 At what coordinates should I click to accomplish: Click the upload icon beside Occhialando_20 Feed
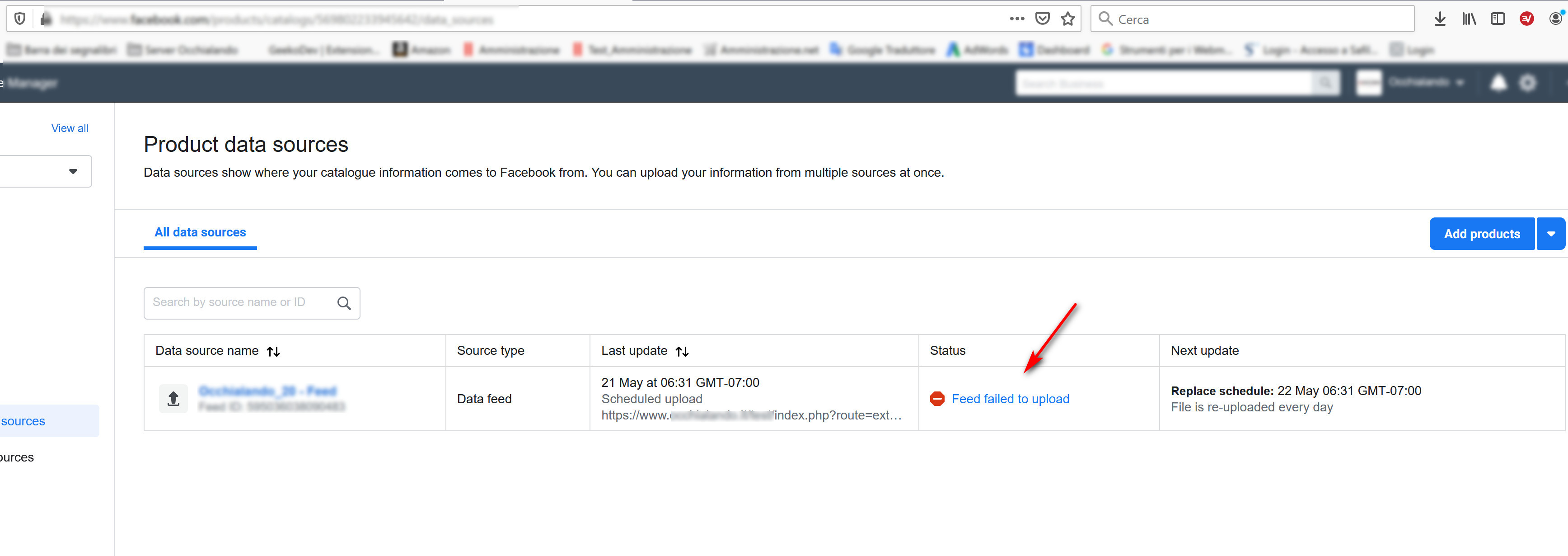coord(173,398)
